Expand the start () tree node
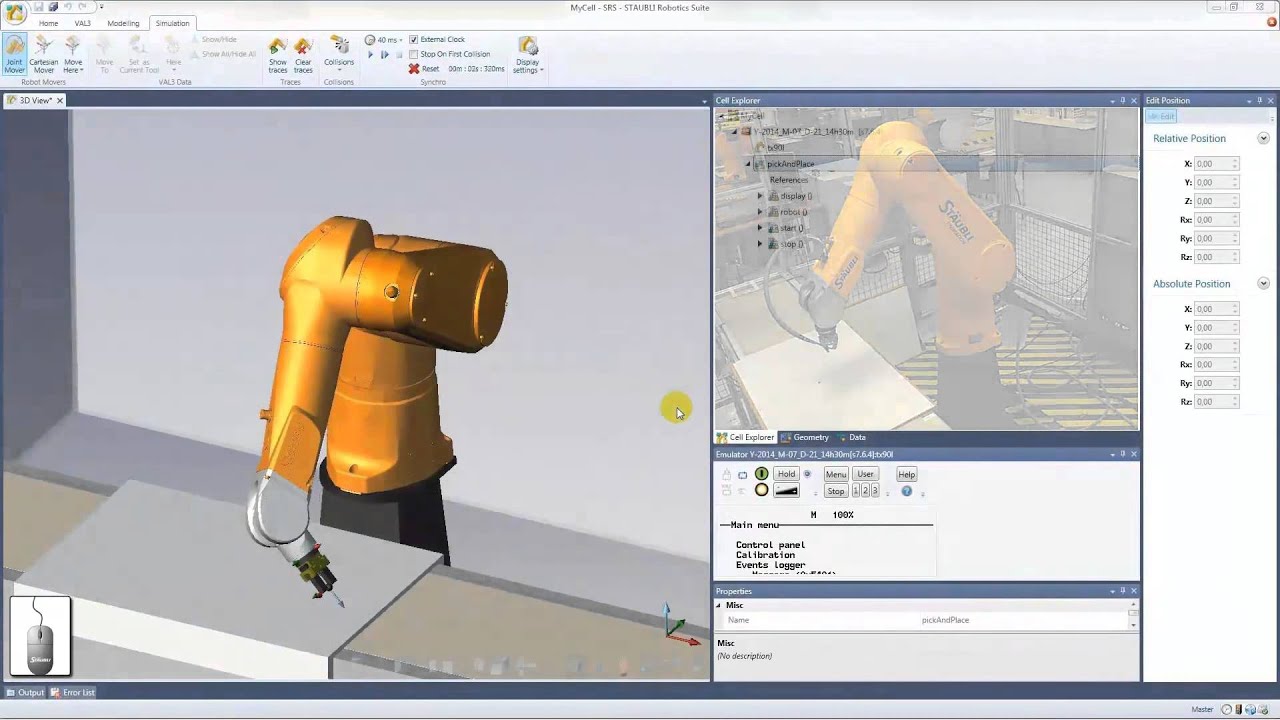 click(x=760, y=228)
